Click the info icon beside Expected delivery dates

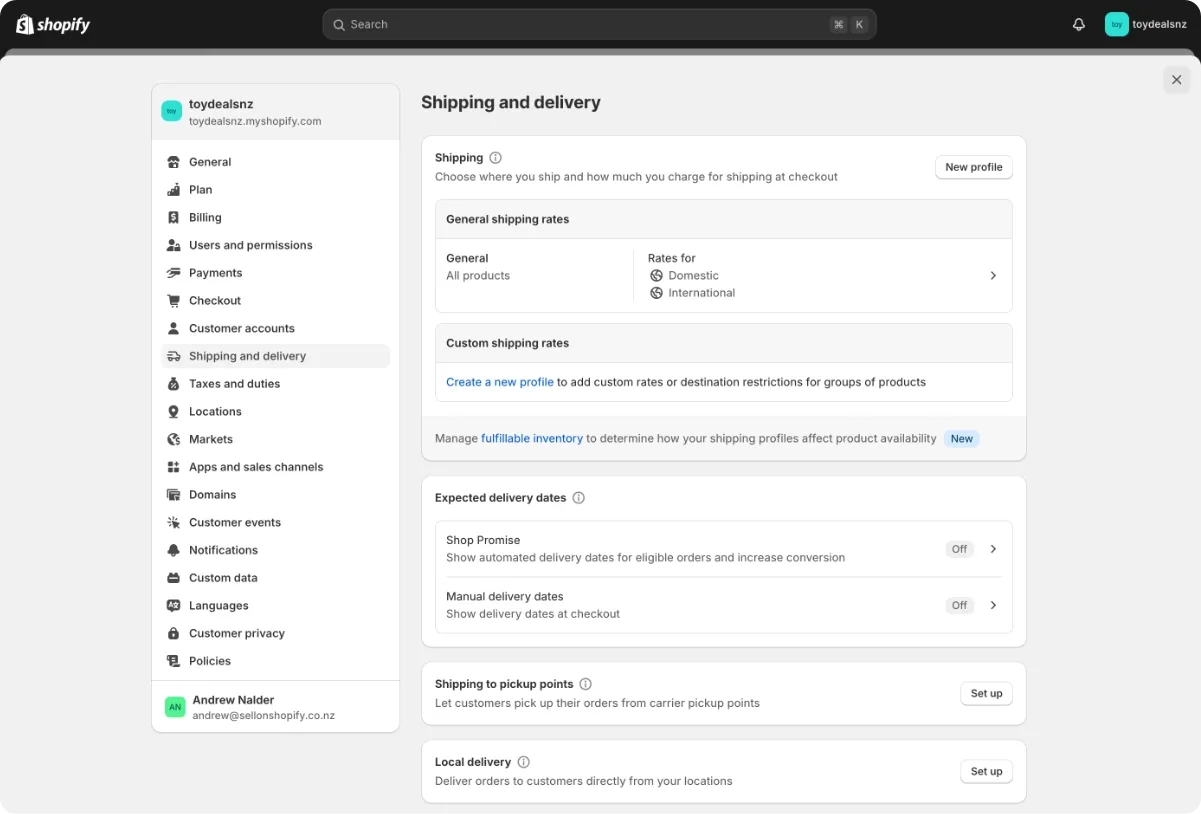[578, 498]
